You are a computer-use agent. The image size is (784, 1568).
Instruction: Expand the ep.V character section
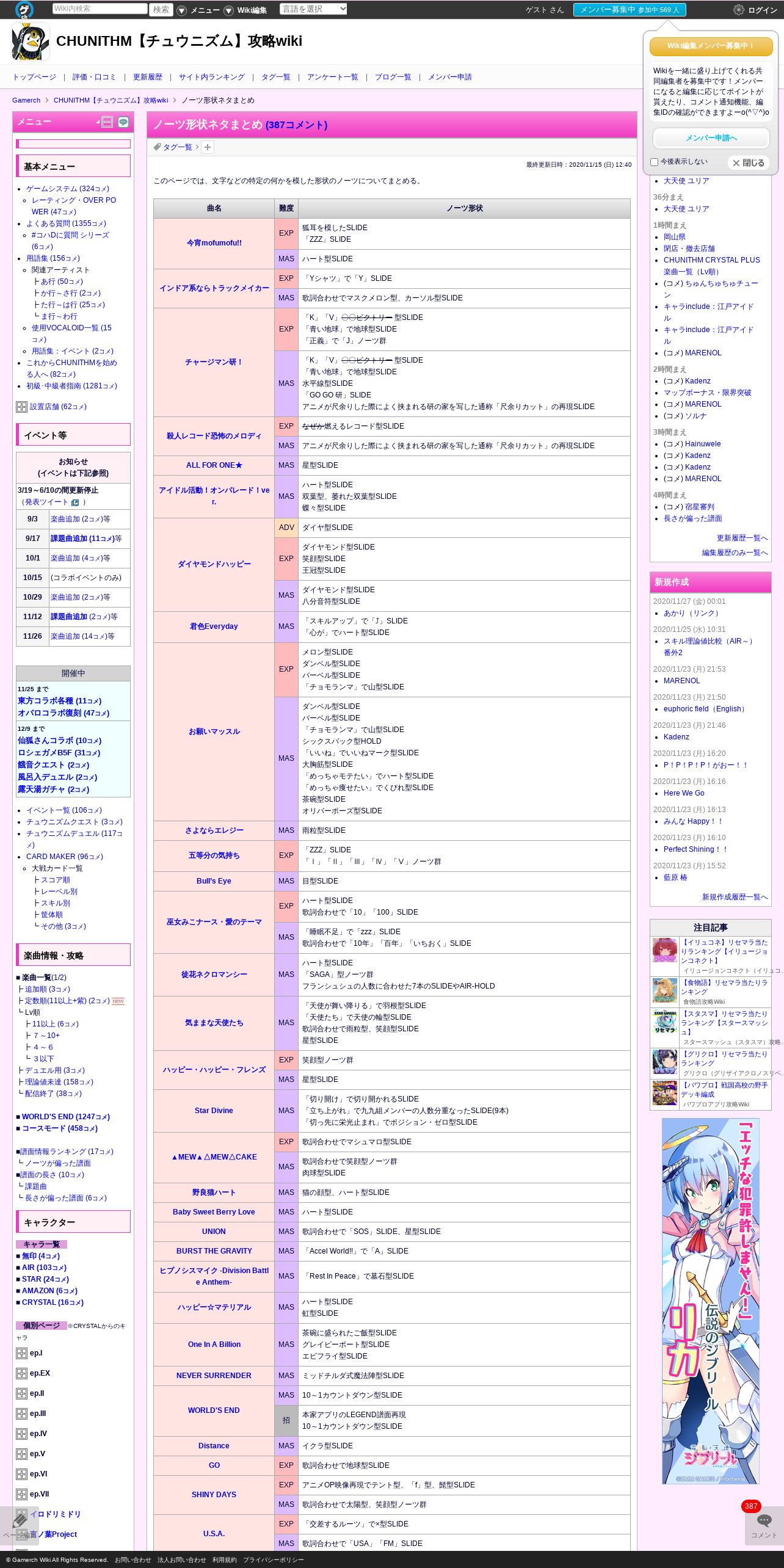pyautogui.click(x=21, y=1454)
